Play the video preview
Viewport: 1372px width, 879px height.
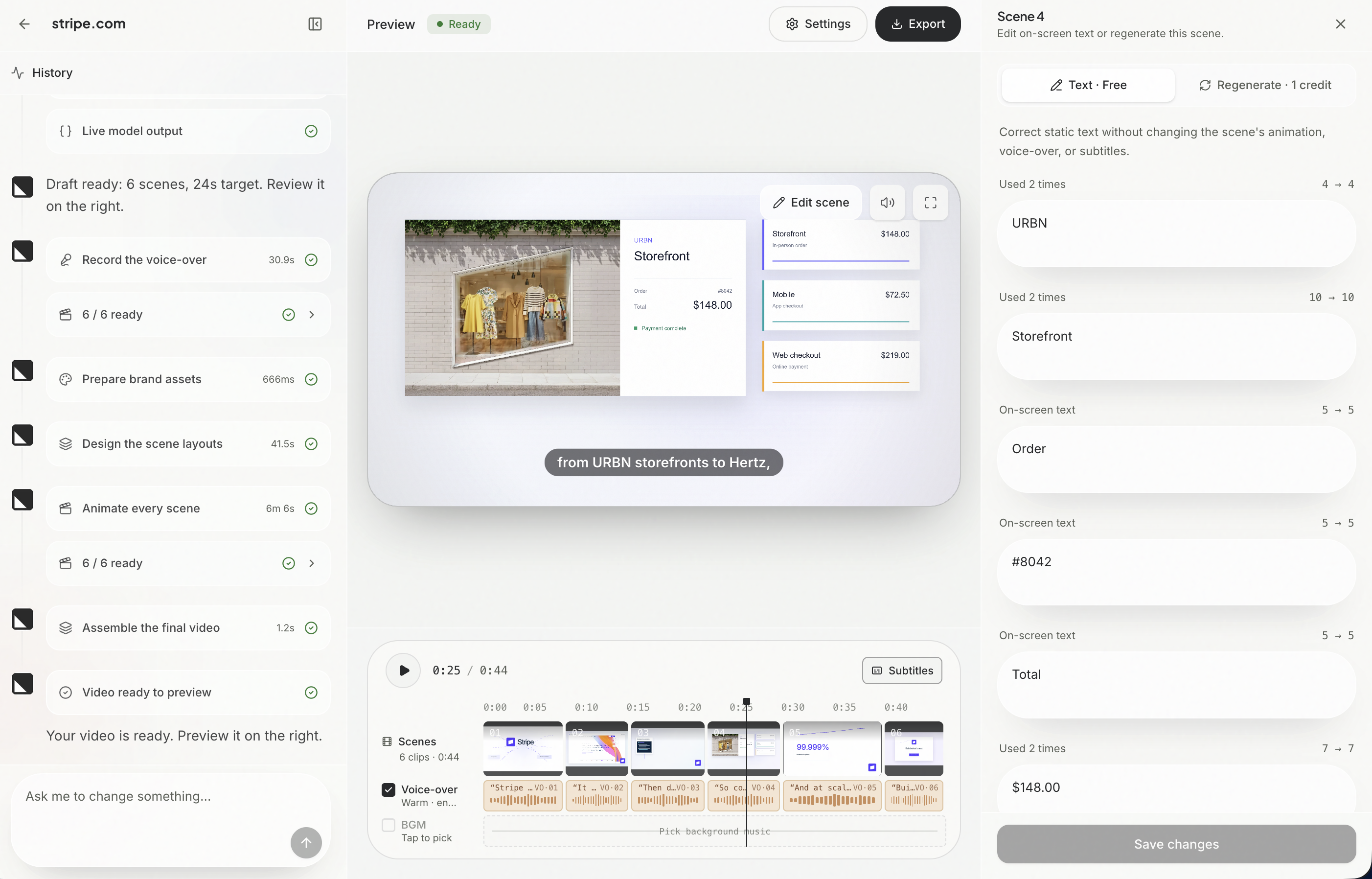(403, 671)
